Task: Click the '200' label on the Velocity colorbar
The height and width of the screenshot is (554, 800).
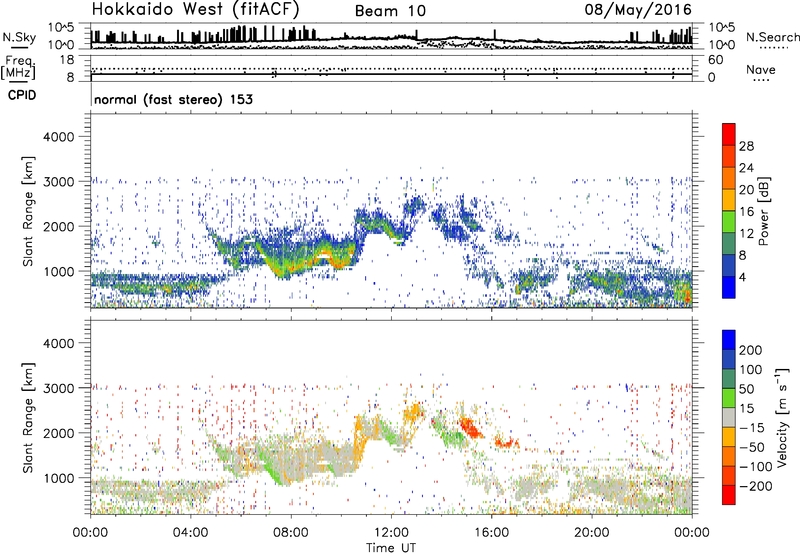Action: click(x=751, y=350)
